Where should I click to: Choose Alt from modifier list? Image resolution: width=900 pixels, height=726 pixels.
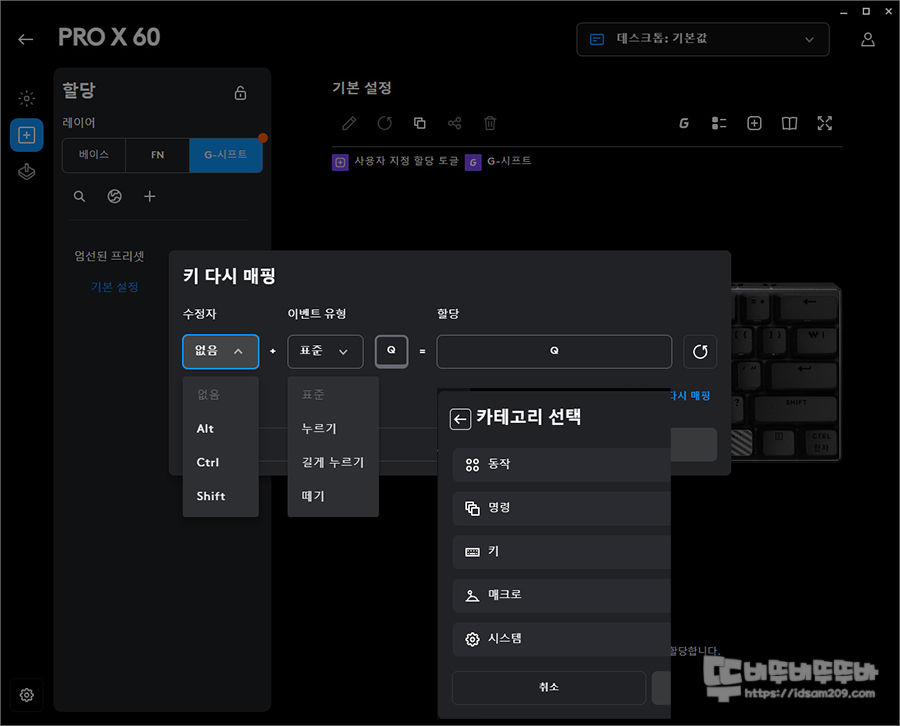coord(220,429)
